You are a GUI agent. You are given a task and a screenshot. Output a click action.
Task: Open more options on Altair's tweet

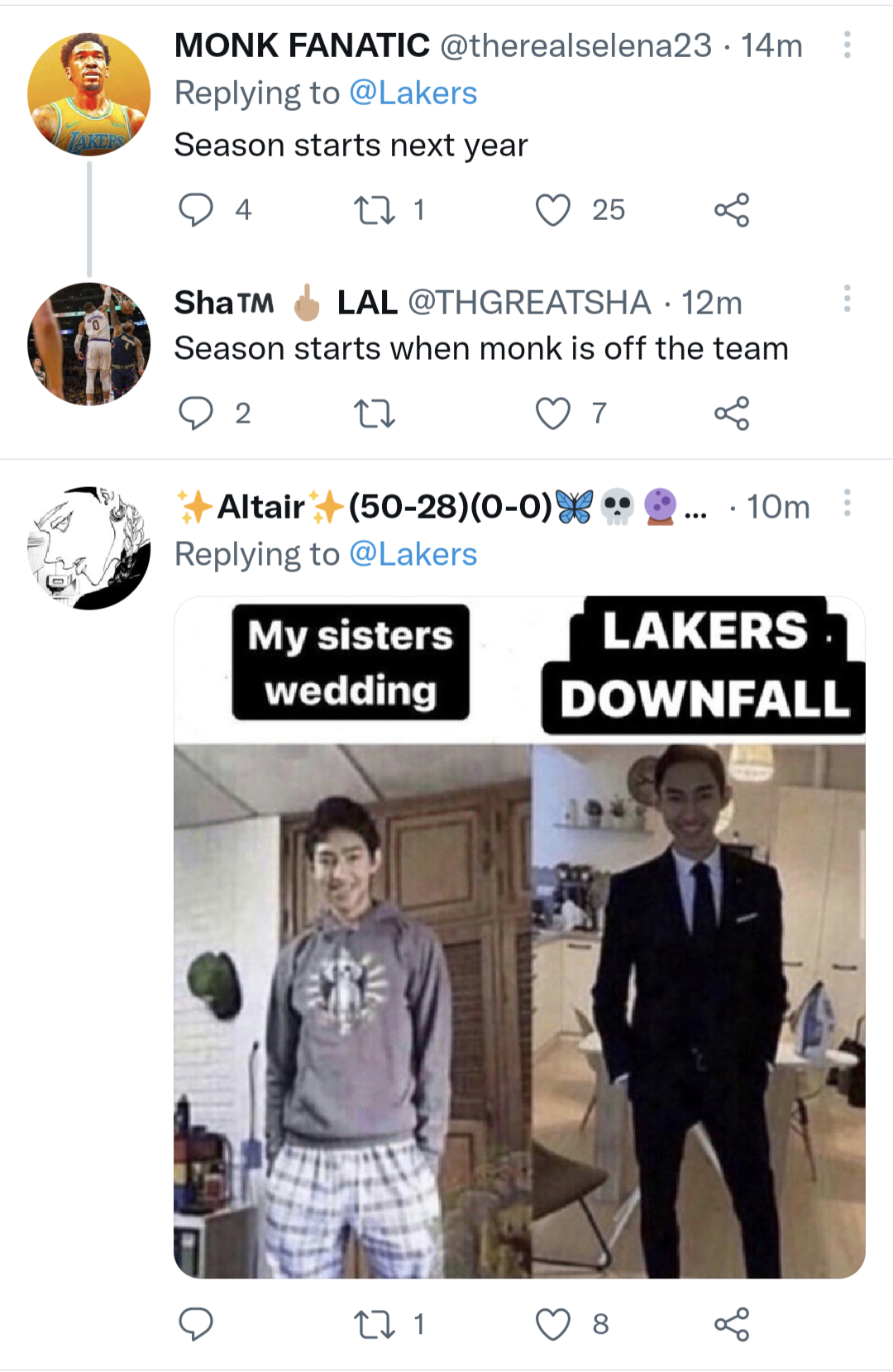pyautogui.click(x=847, y=503)
